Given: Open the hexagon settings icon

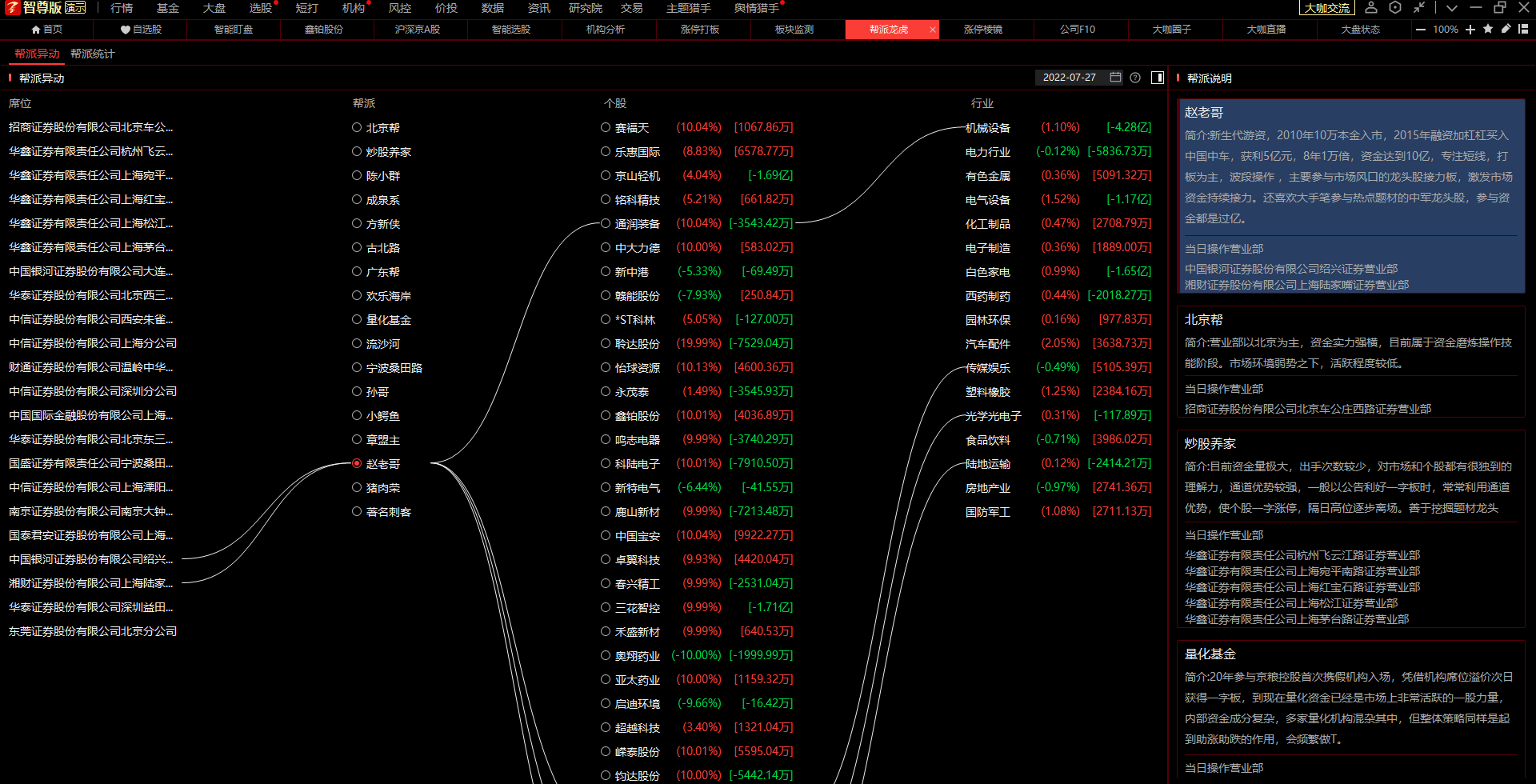Looking at the screenshot, I should [x=1395, y=8].
